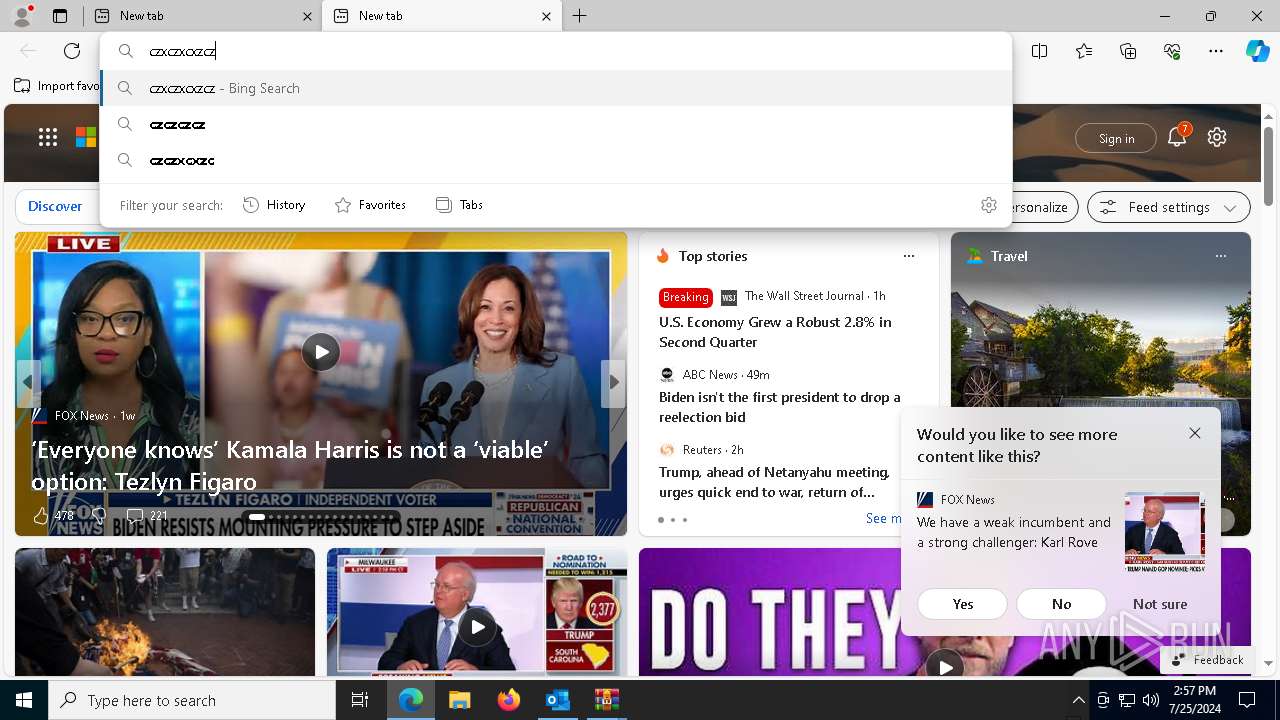Open Outlook from taskbar
This screenshot has height=720, width=1280.
pos(557,700)
